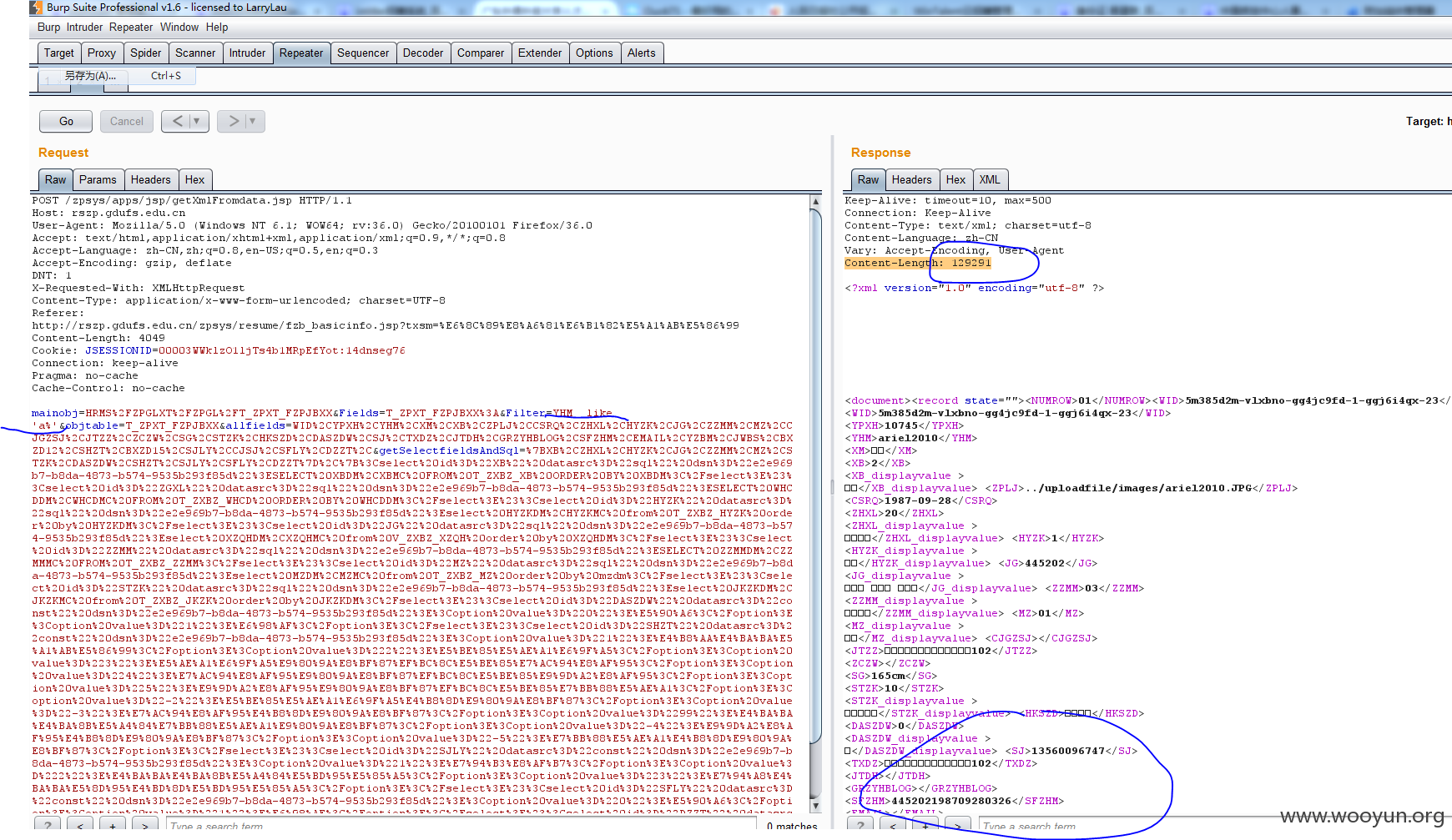Click the Go button to send request
The width and height of the screenshot is (1452, 840).
tap(66, 121)
